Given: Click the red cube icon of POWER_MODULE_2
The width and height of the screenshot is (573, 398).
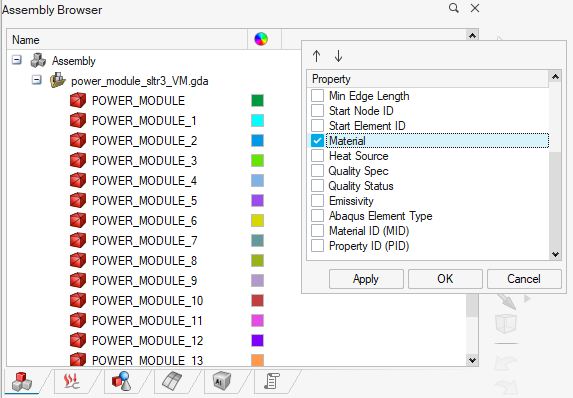Looking at the screenshot, I should tap(78, 140).
